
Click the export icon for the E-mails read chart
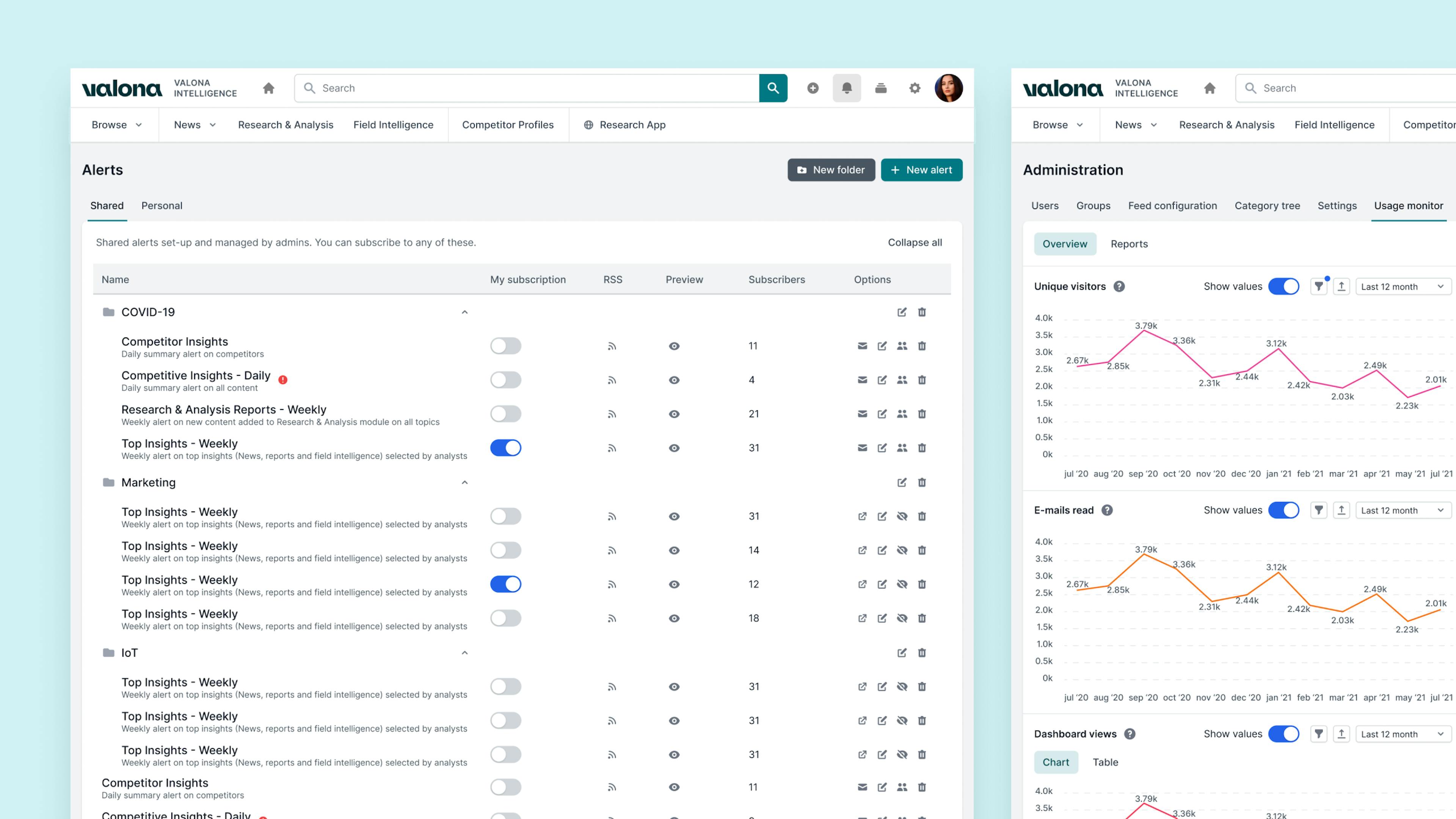pos(1341,510)
